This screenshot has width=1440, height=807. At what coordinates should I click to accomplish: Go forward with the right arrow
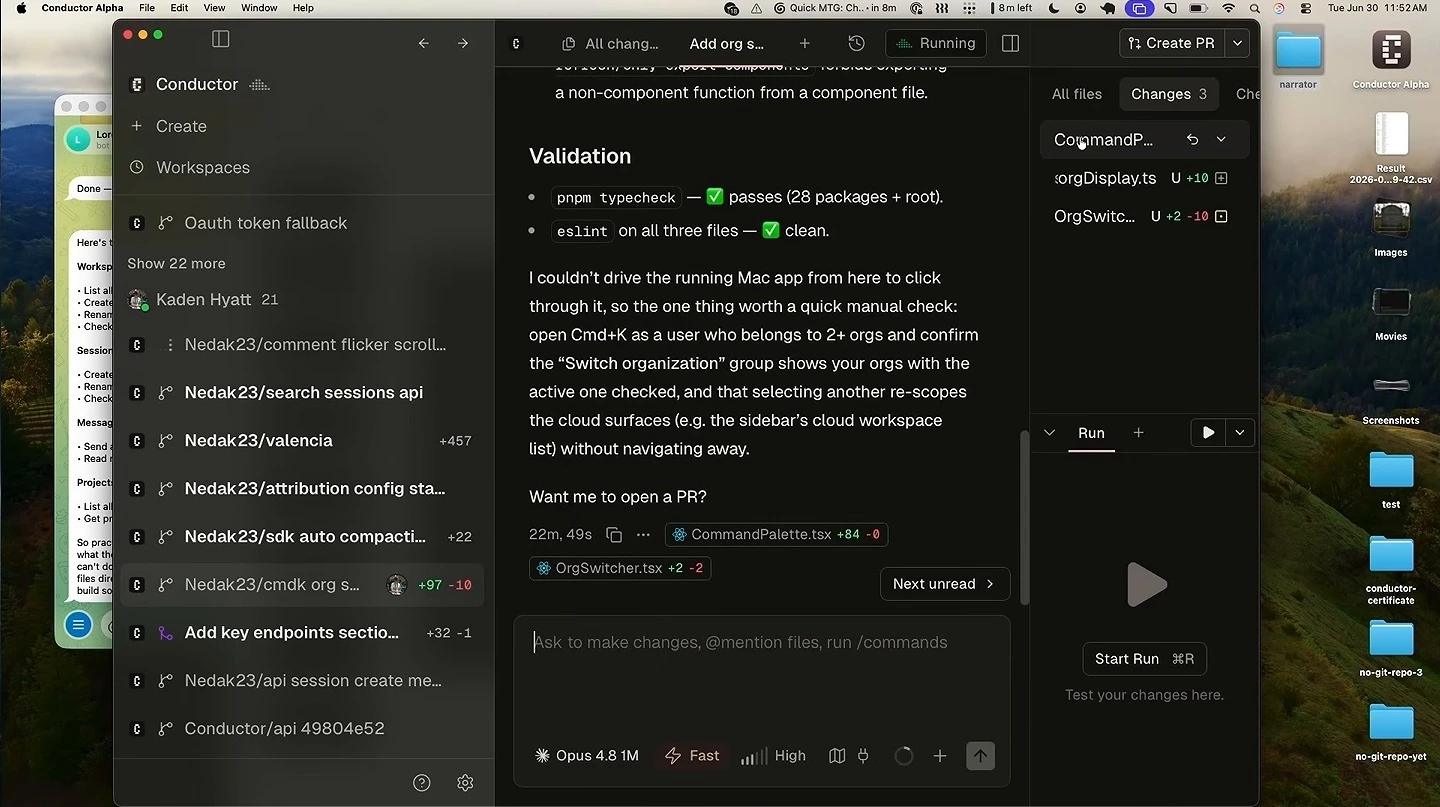(x=462, y=43)
